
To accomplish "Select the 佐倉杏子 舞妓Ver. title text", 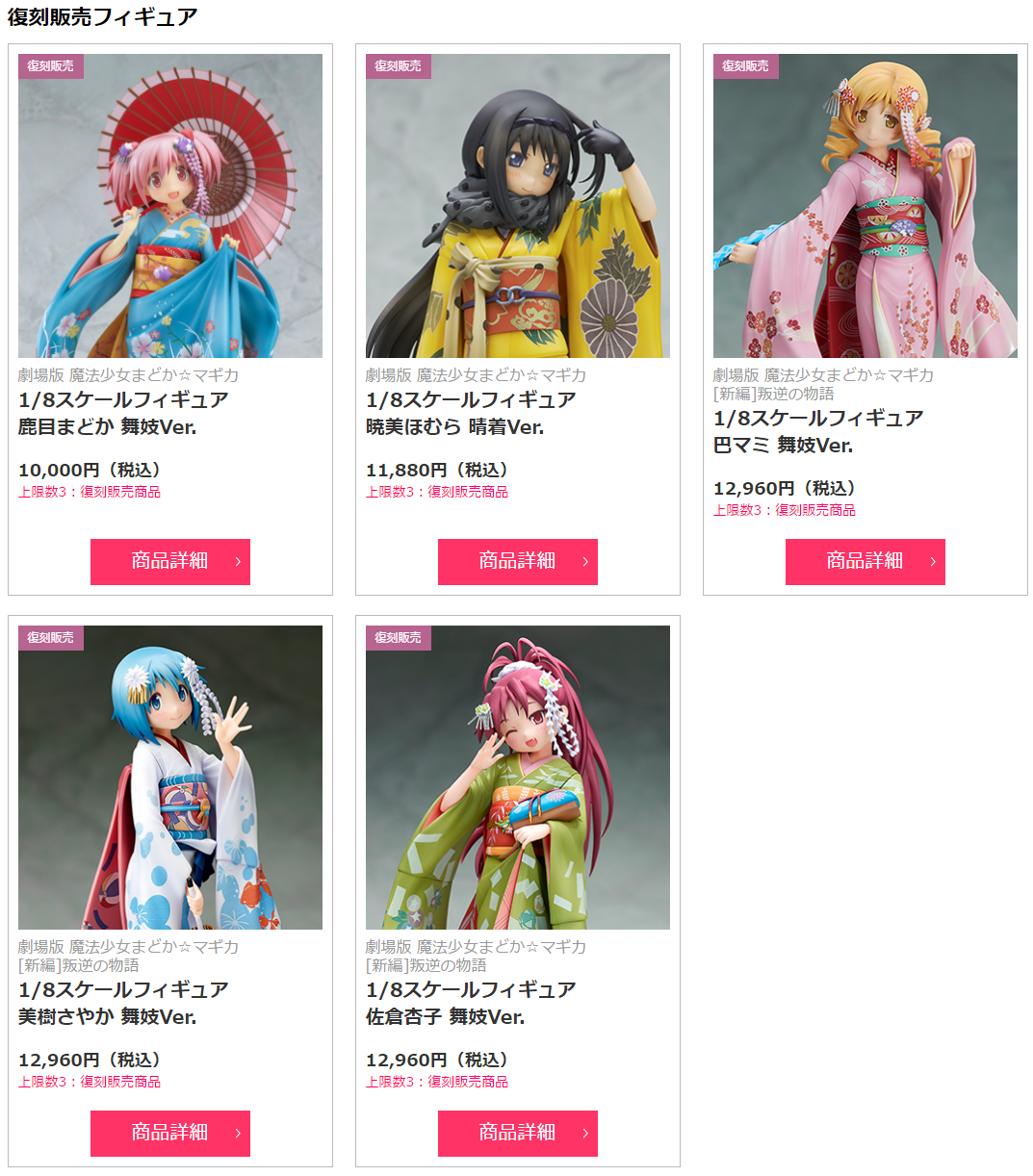I will pyautogui.click(x=446, y=1017).
